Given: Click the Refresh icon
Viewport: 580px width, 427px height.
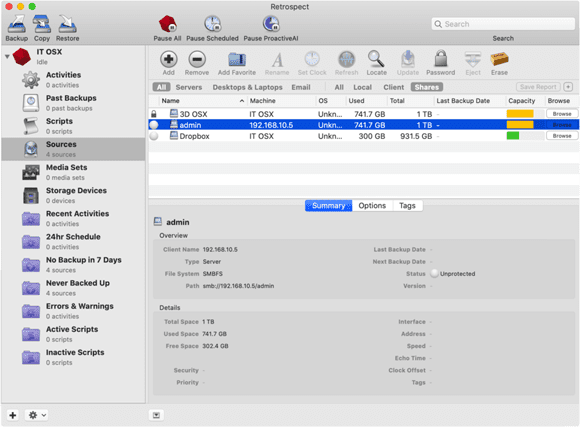Looking at the screenshot, I should 347,59.
